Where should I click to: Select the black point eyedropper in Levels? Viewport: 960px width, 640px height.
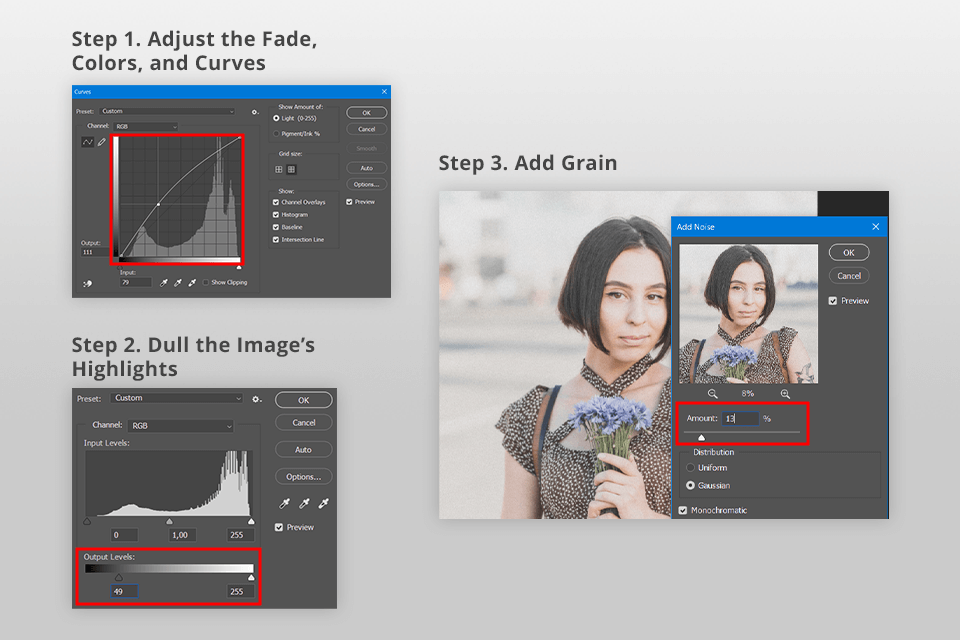point(284,503)
